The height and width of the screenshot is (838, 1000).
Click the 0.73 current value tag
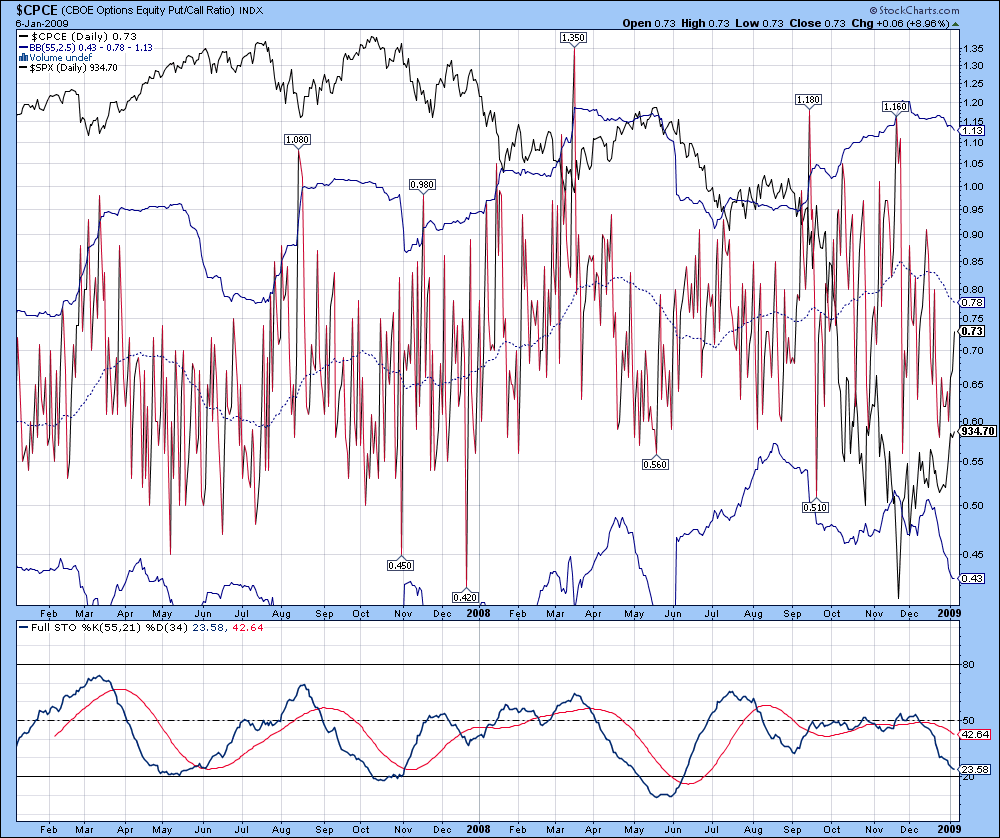pos(972,331)
